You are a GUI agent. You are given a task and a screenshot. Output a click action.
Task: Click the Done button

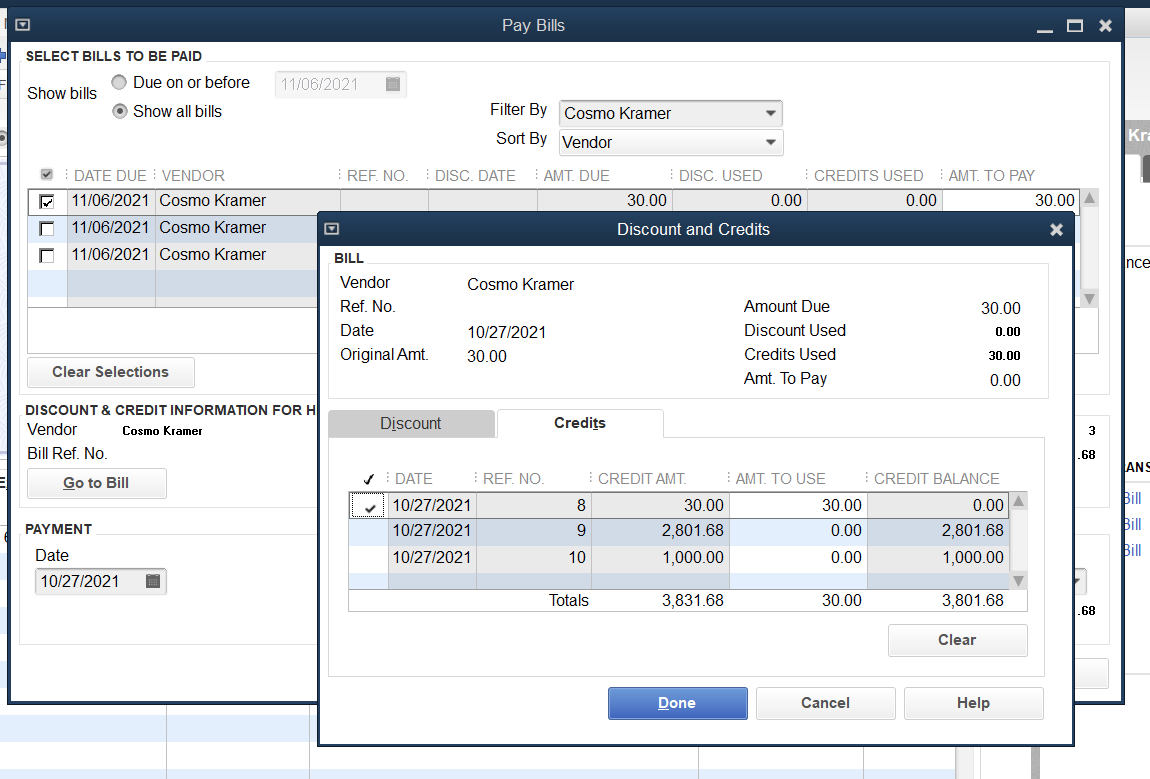point(678,703)
